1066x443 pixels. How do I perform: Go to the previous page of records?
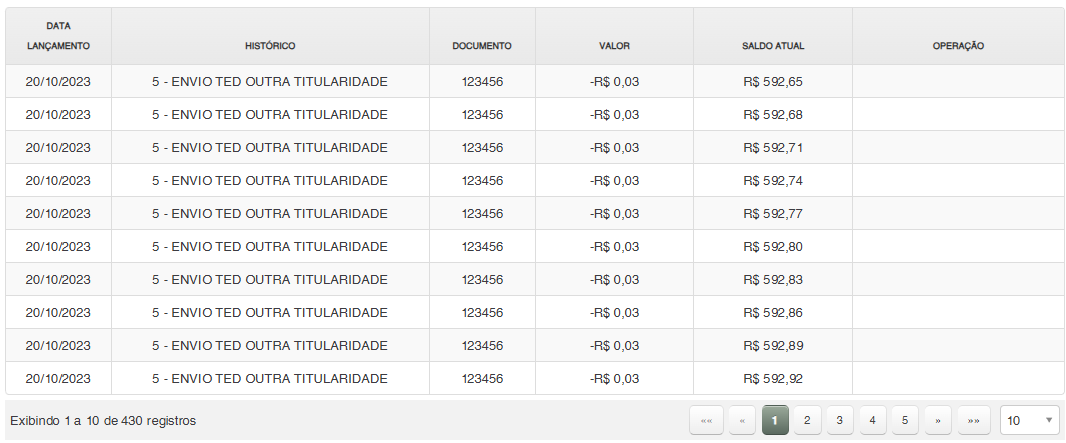[742, 421]
